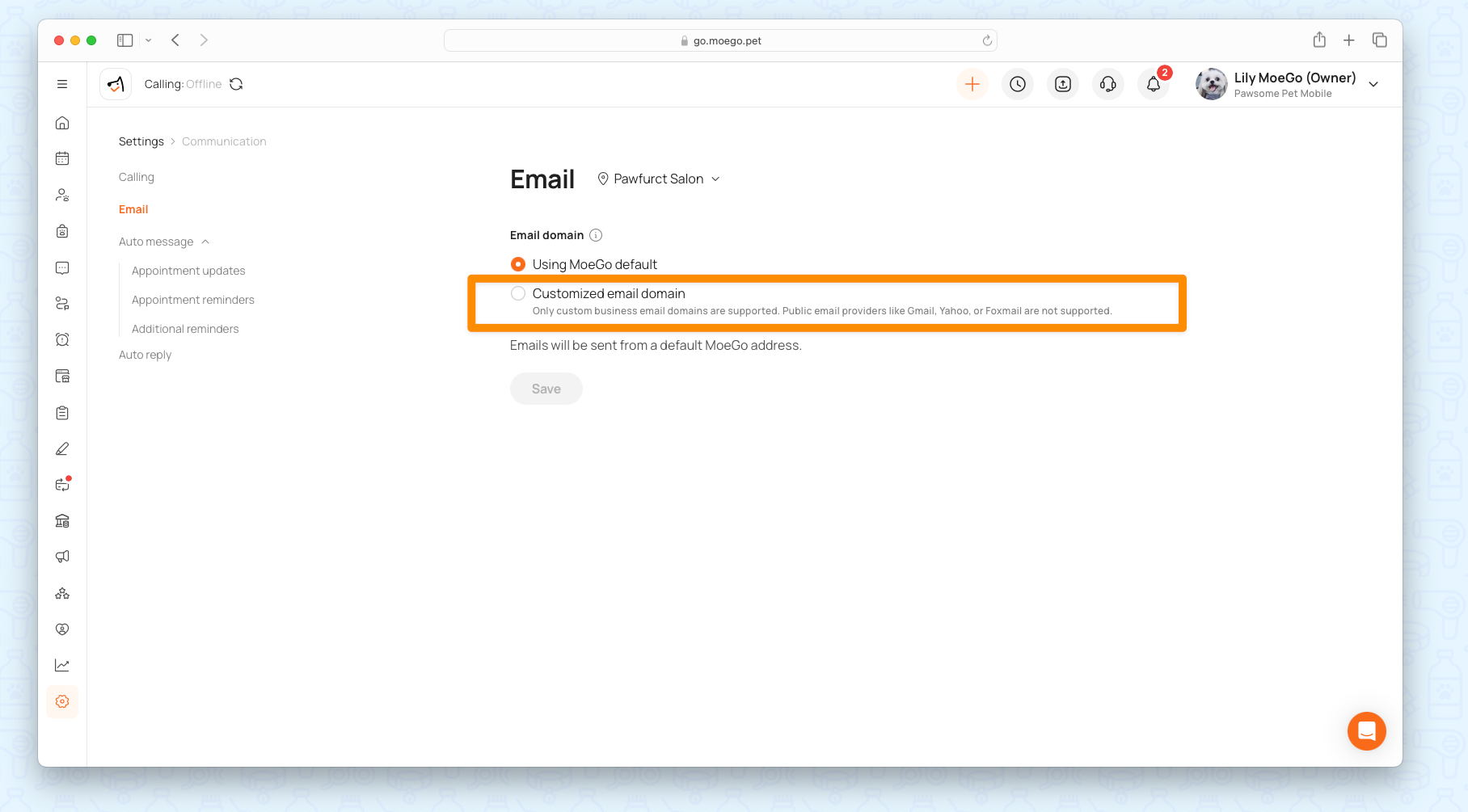
Task: Go forward in browser history
Action: [x=204, y=40]
